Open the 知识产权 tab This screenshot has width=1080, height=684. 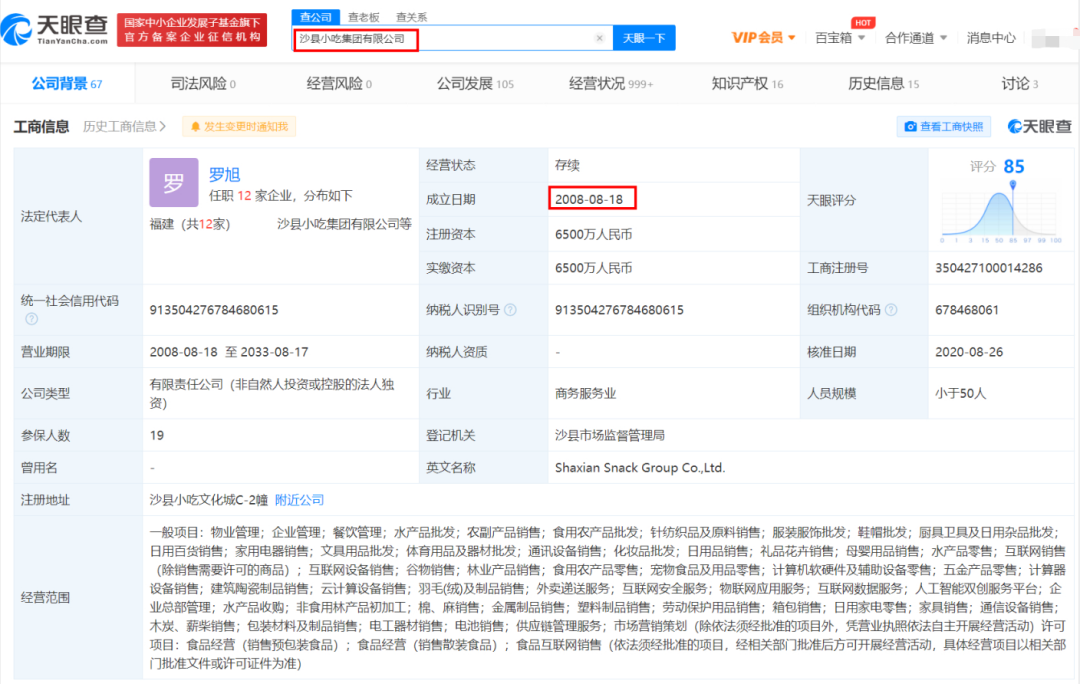click(x=746, y=84)
